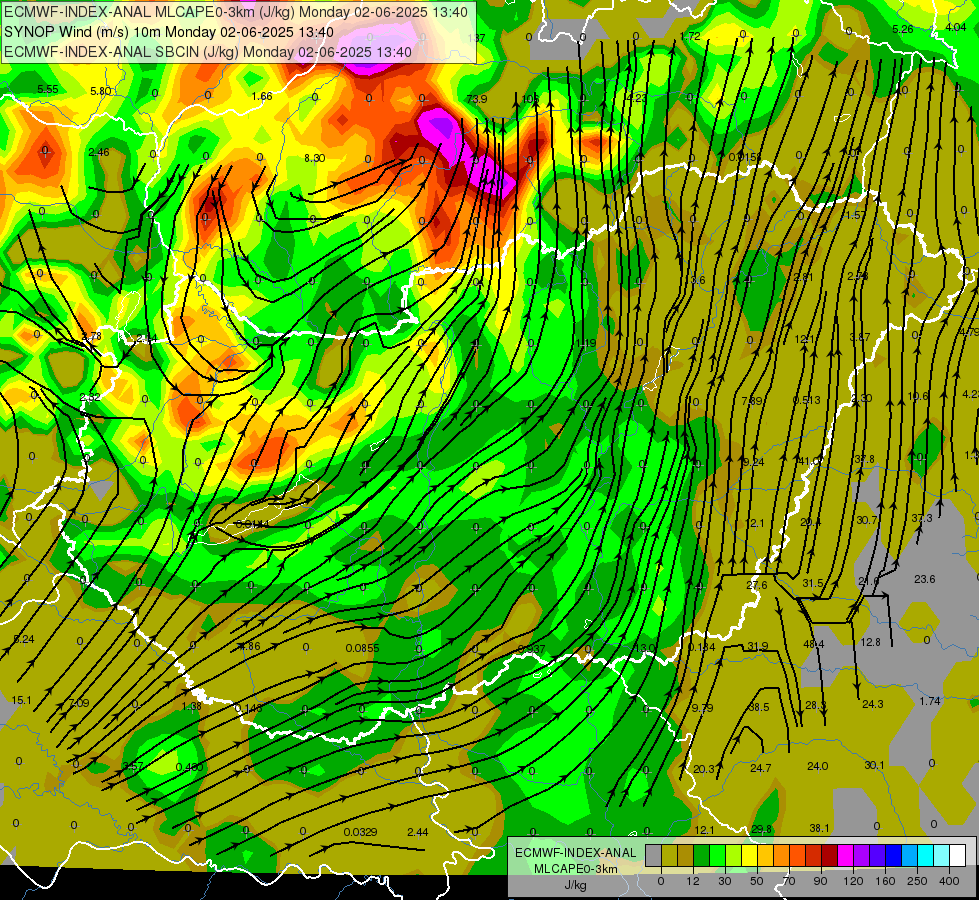Click the map value 1.74
979x900 pixels.
pos(930,701)
